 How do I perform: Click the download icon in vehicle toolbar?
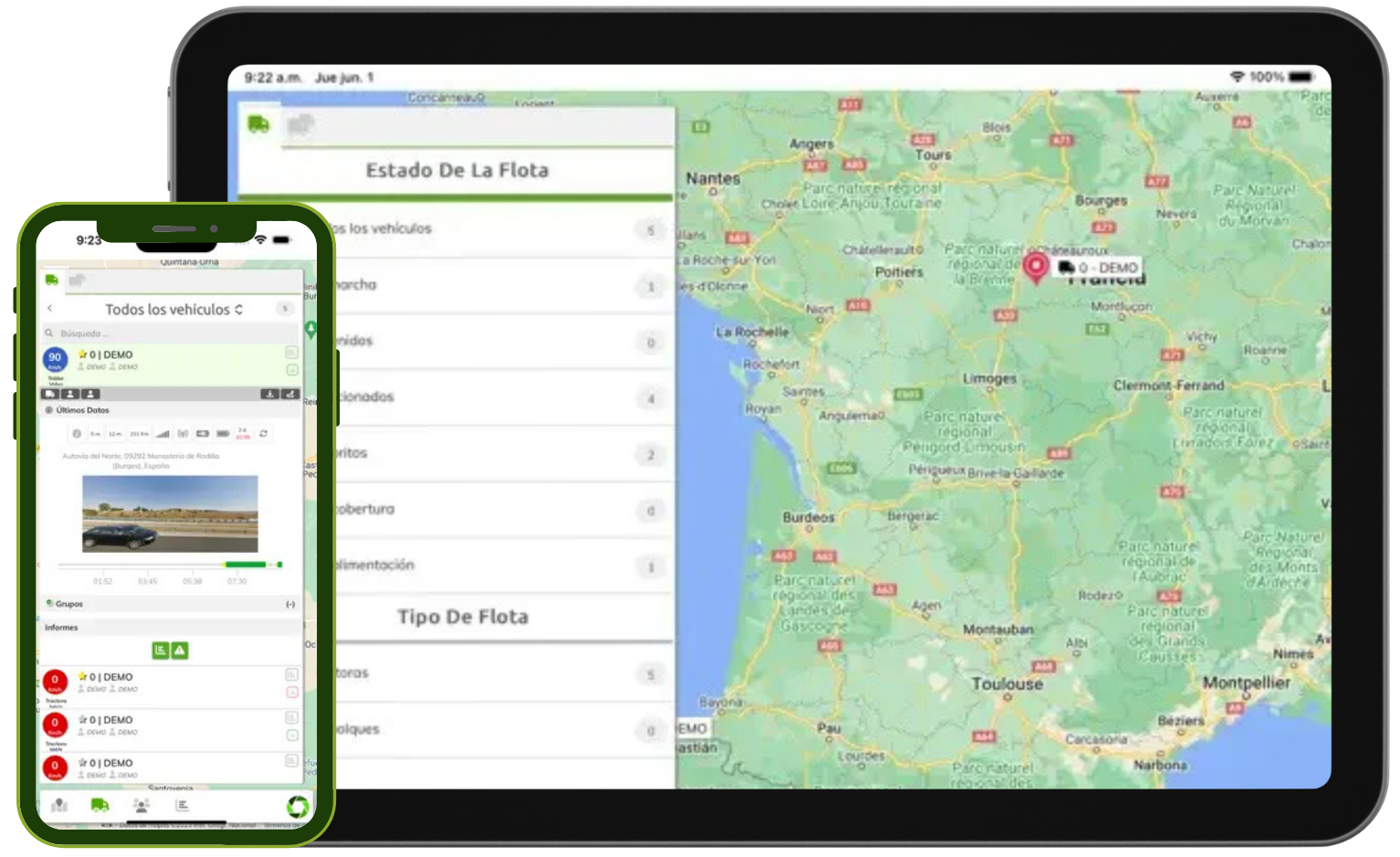click(x=270, y=394)
